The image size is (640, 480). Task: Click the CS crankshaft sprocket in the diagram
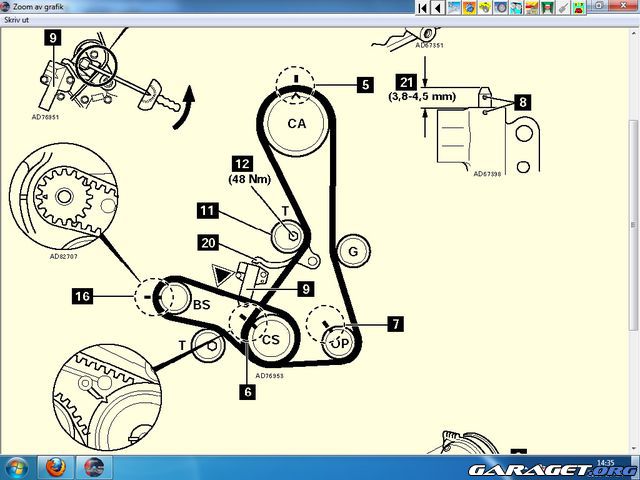(x=270, y=339)
